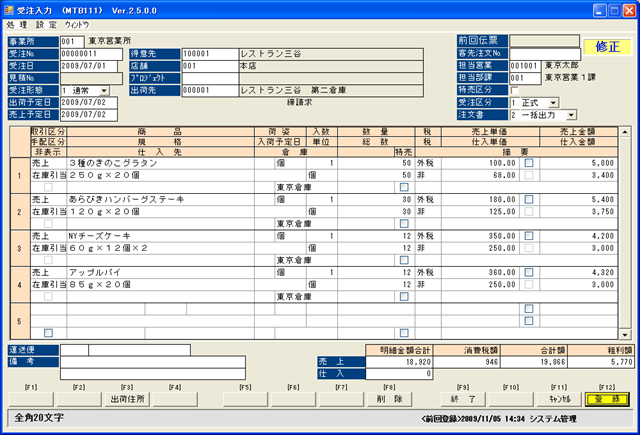Click the 運送便 code field

pyautogui.click(x=74, y=350)
